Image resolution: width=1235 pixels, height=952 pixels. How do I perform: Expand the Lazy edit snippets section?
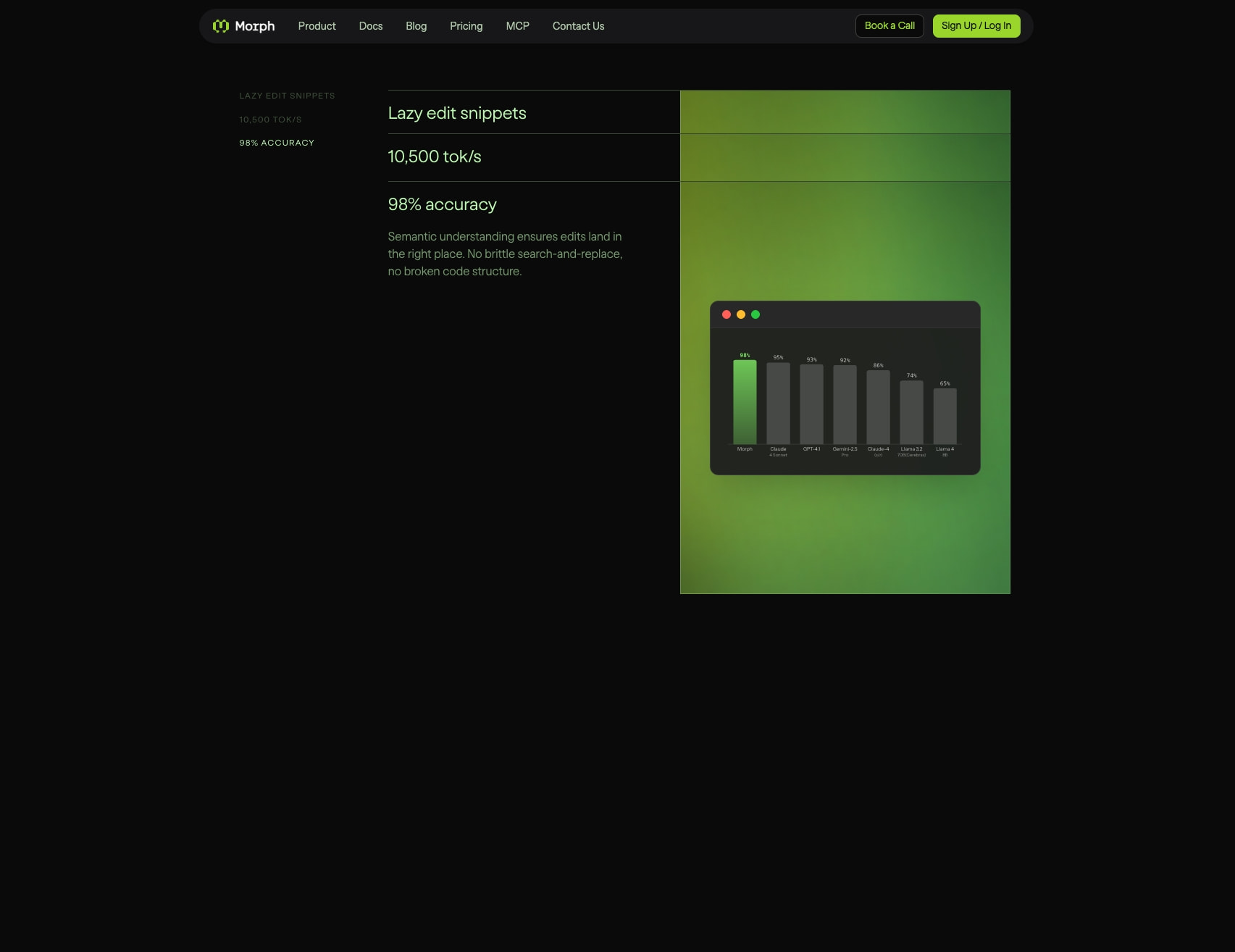[x=457, y=113]
